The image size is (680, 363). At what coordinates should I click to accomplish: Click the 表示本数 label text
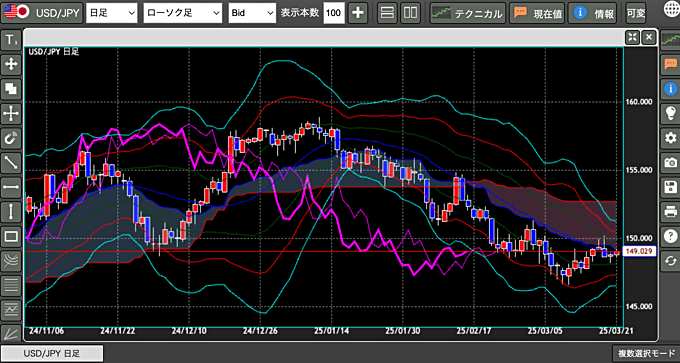300,13
